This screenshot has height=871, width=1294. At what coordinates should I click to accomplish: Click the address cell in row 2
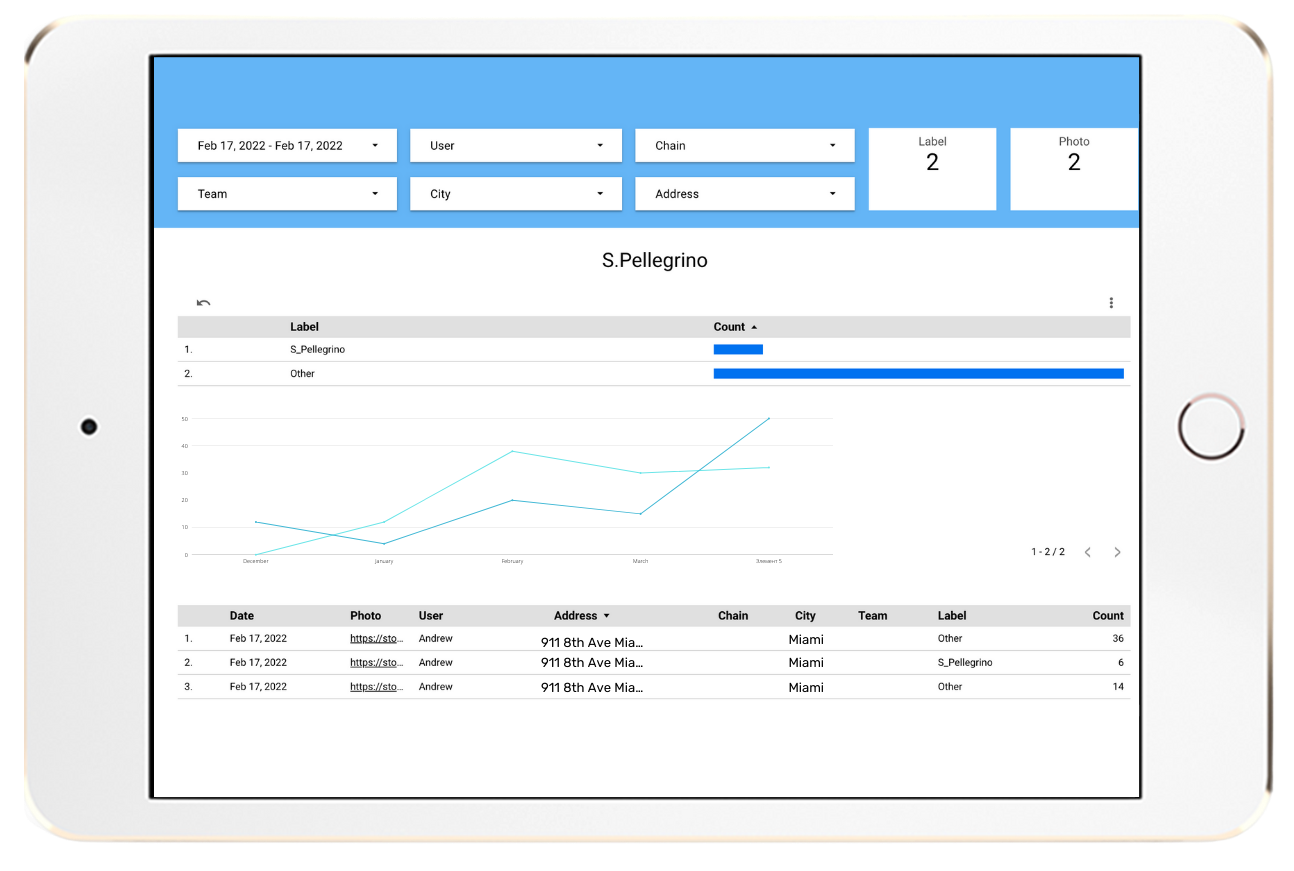tap(592, 663)
